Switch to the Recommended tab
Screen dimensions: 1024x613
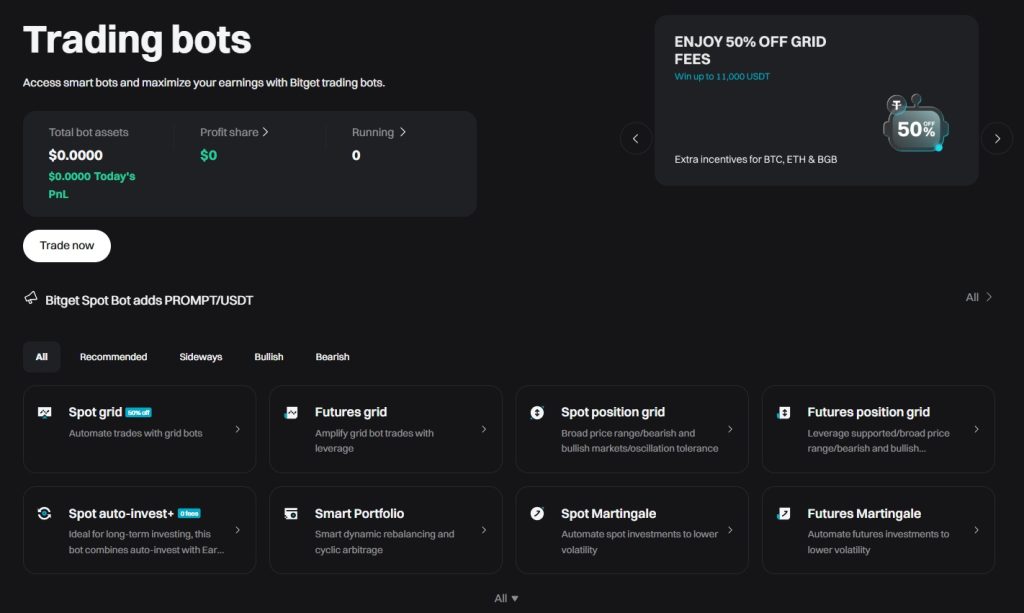point(113,356)
